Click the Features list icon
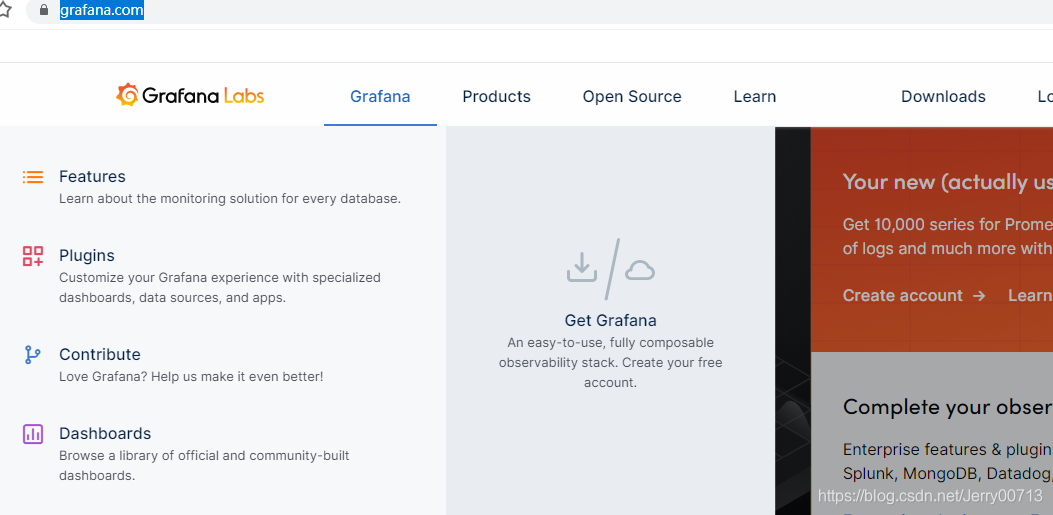This screenshot has height=515, width=1053. (33, 177)
